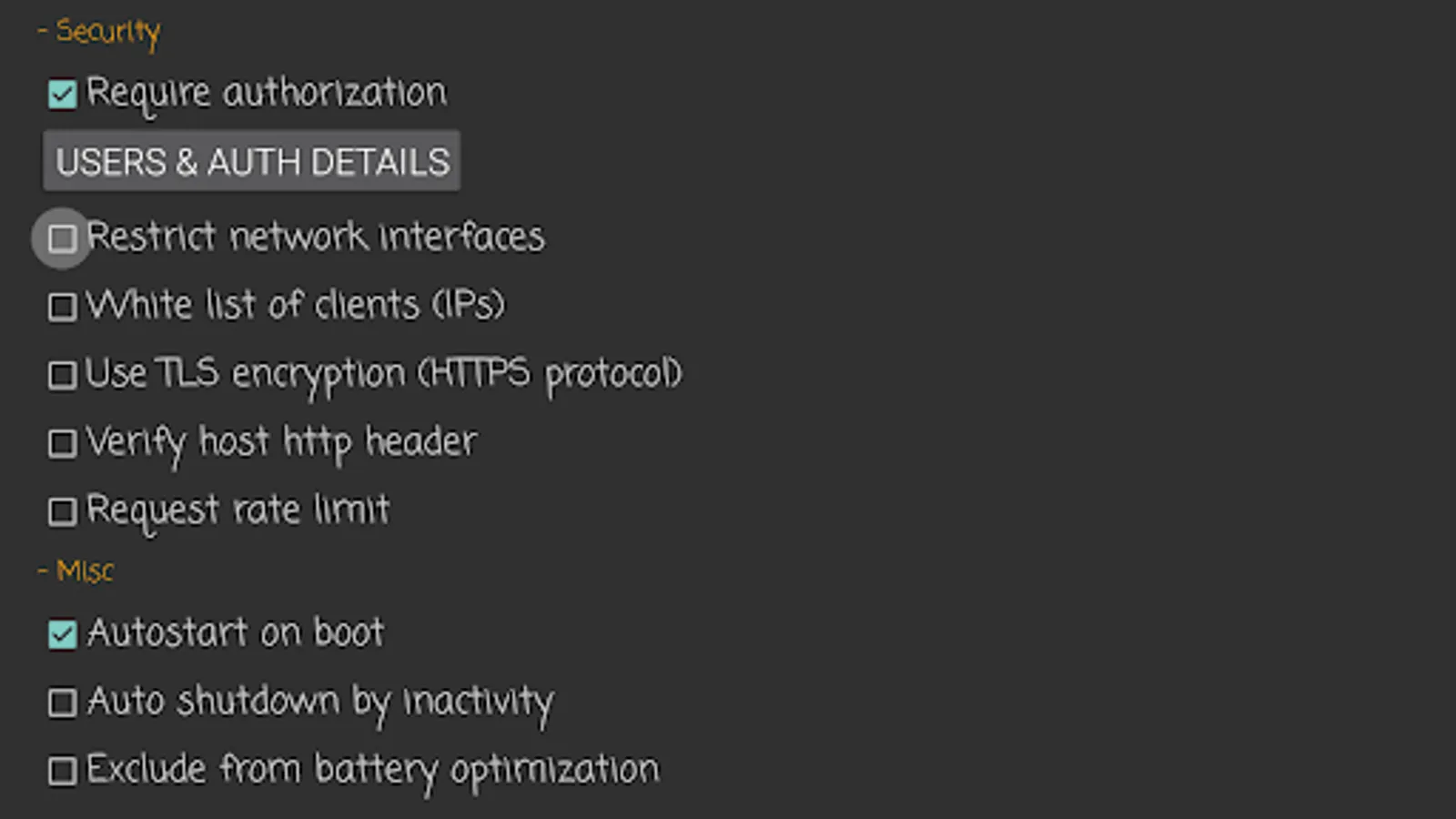Image resolution: width=1456 pixels, height=819 pixels.
Task: Click the empty box next to Request rate limit
Action: coord(62,511)
